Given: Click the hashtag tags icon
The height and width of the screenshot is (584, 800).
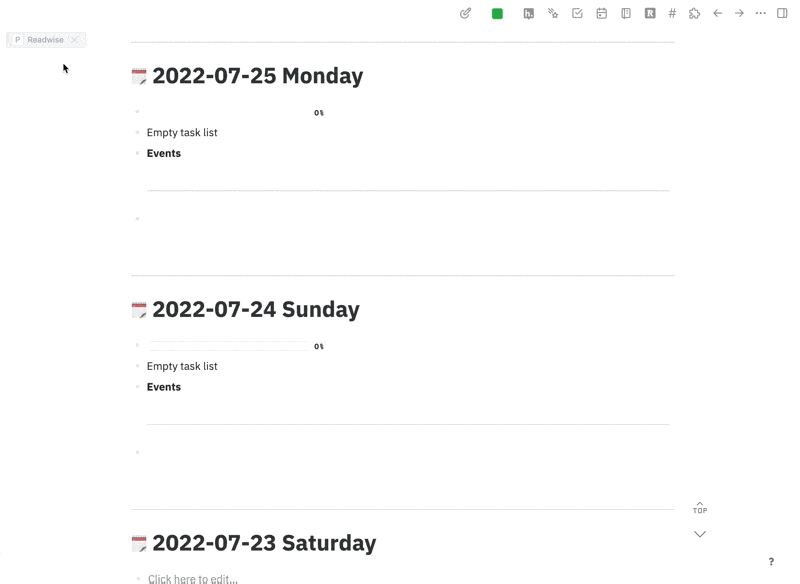Looking at the screenshot, I should pos(671,13).
